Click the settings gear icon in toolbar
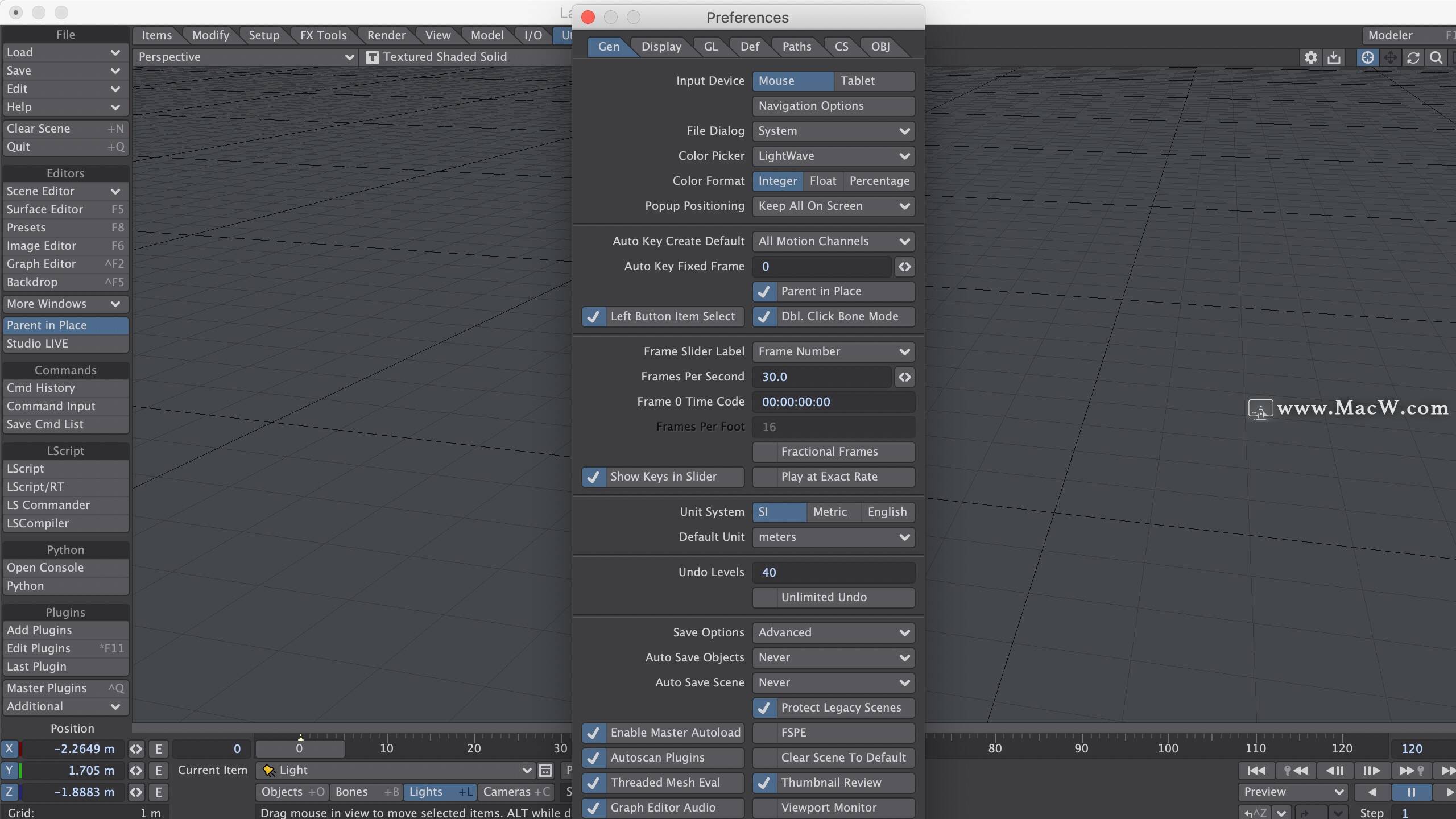1456x819 pixels. [x=1311, y=56]
